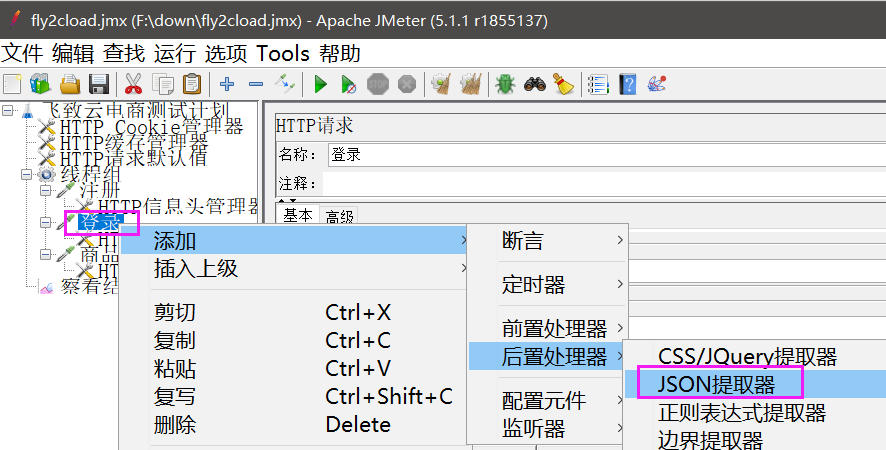This screenshot has height=450, width=886.
Task: Switch to the 基本 tab
Action: 298,215
